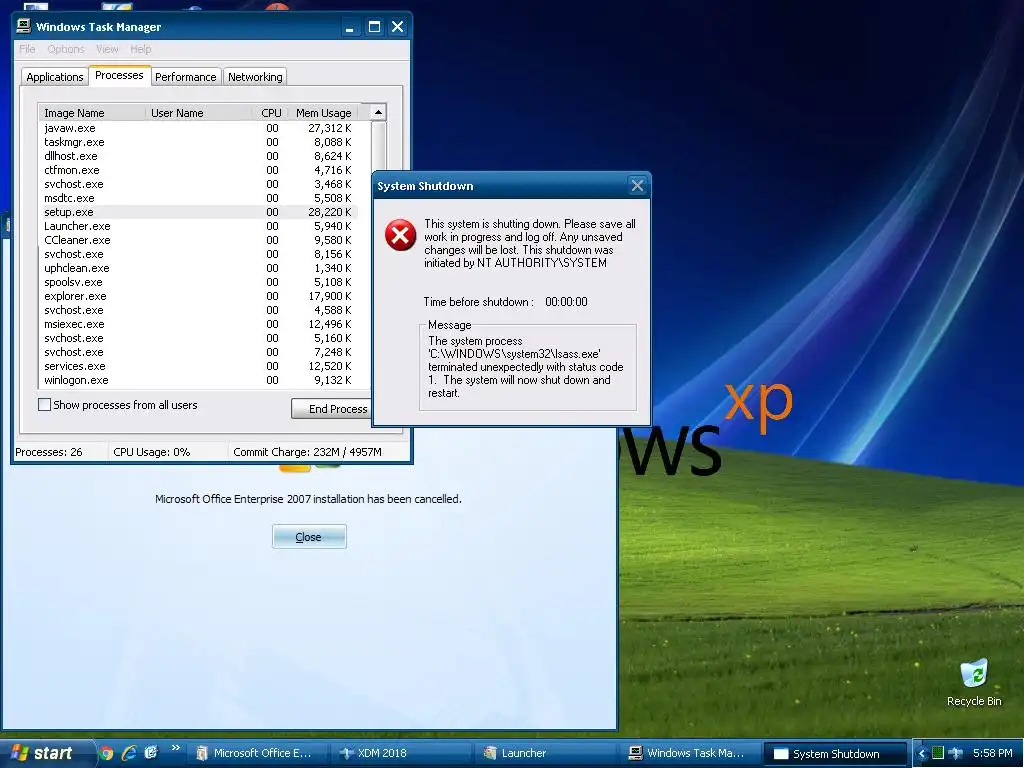The width and height of the screenshot is (1024, 768).
Task: Expand hidden system tray icons
Action: click(x=921, y=754)
